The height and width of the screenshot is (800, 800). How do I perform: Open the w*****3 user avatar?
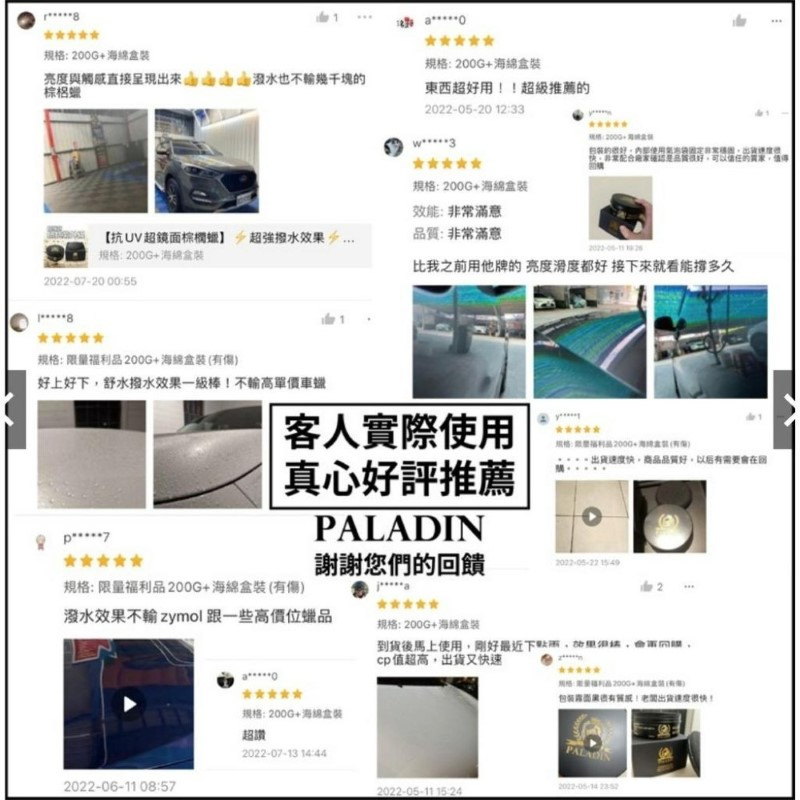pos(393,147)
